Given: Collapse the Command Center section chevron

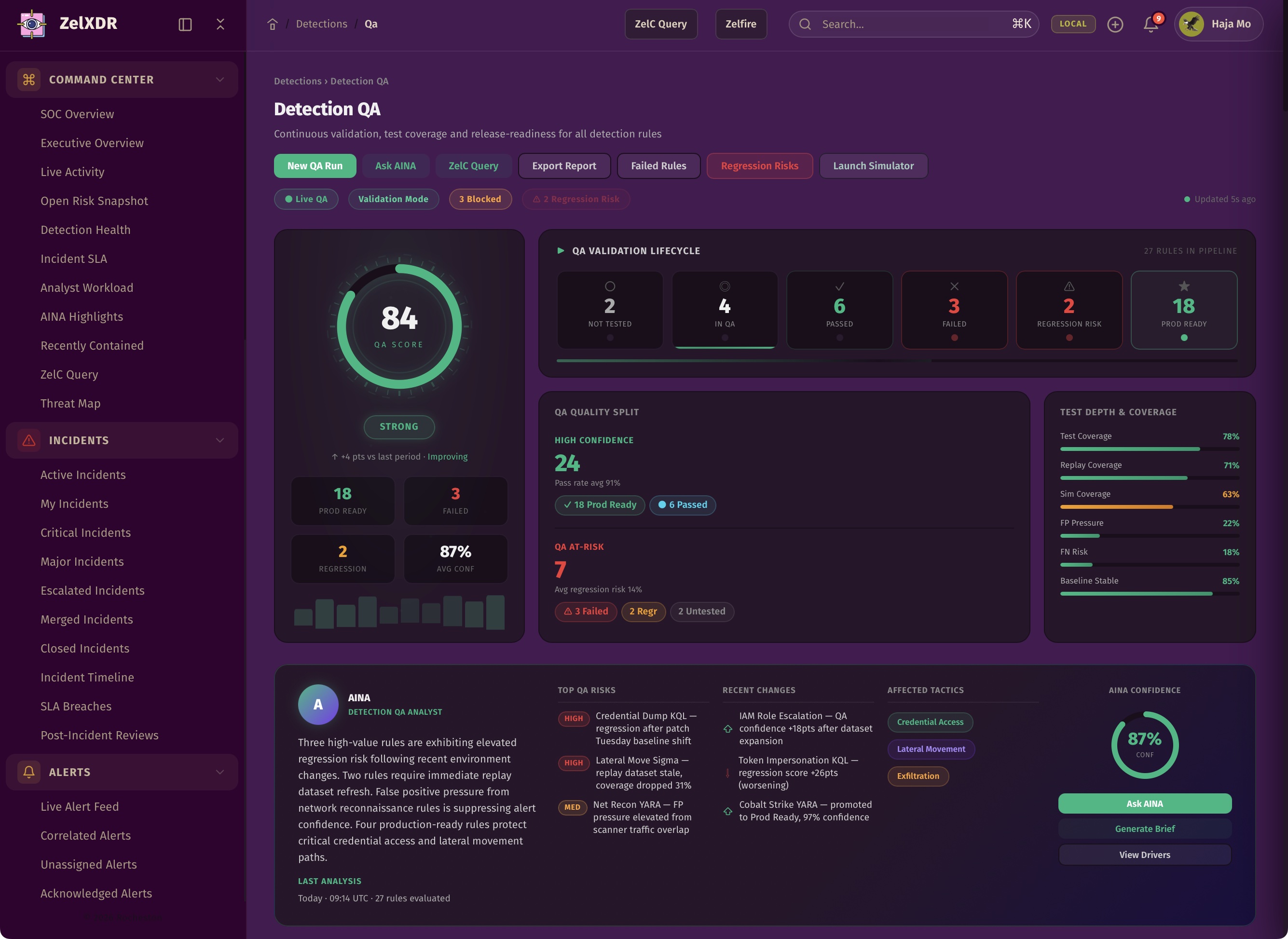Looking at the screenshot, I should [220, 80].
